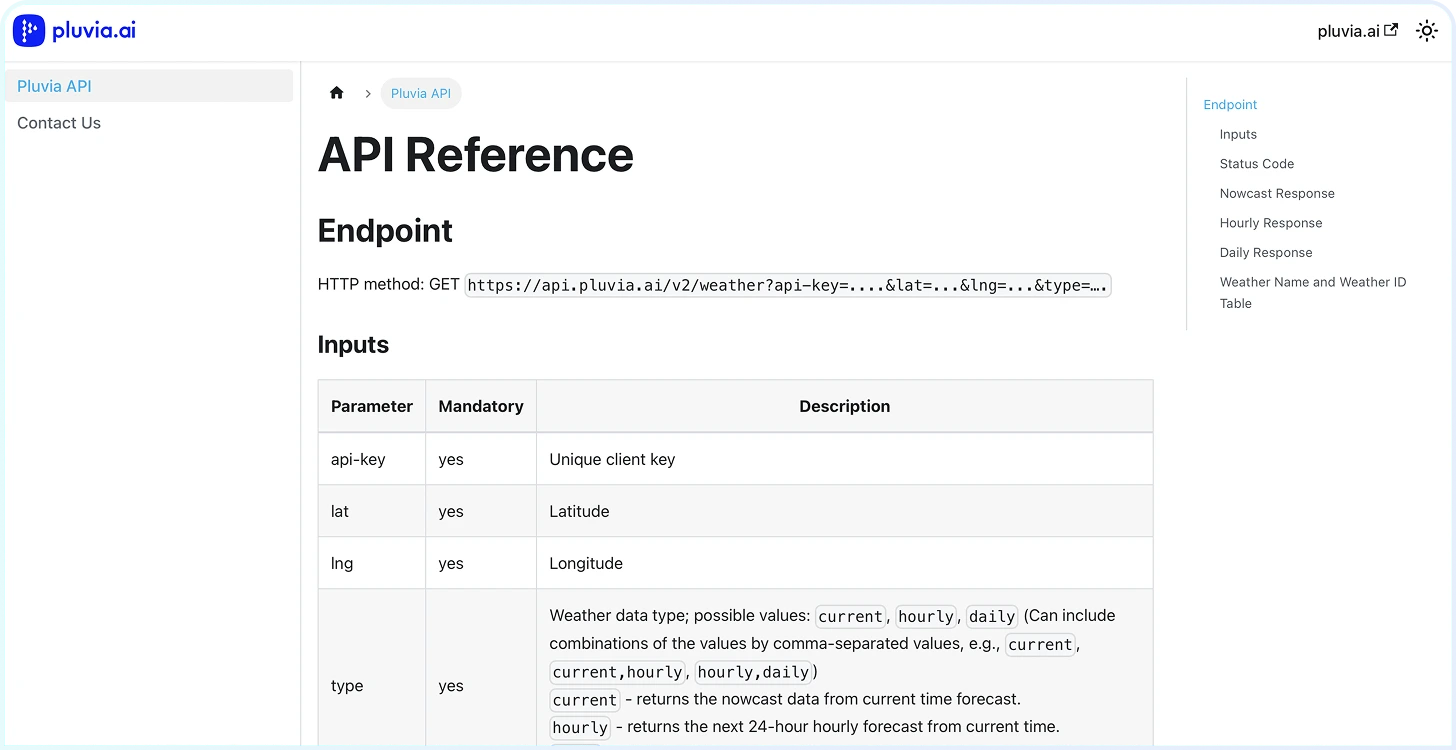Screen dimensions: 1456x750
Task: Click the Pluvia API breadcrumb pill
Action: coord(420,94)
